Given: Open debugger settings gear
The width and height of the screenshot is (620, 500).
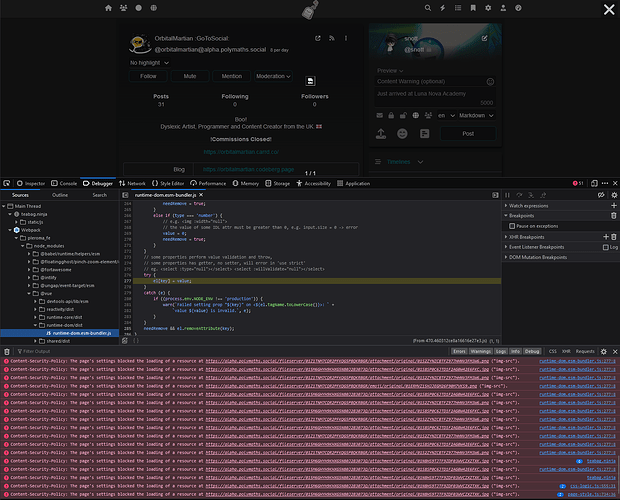Looking at the screenshot, I should coord(614,195).
